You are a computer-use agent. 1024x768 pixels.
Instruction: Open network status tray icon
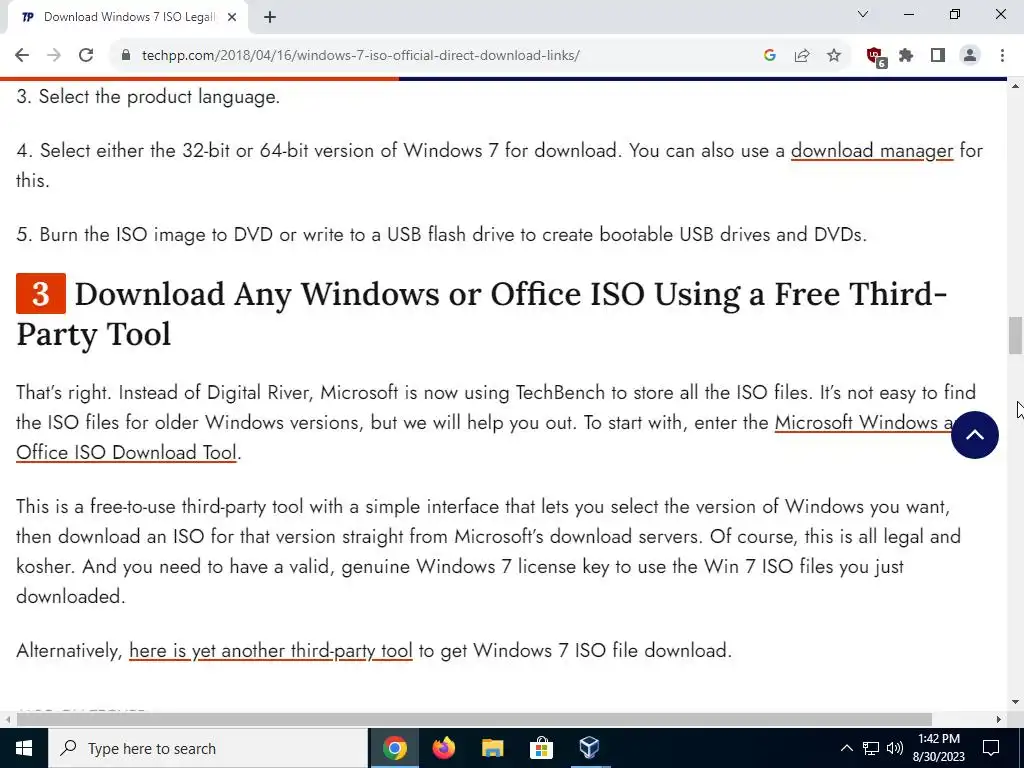pos(871,748)
